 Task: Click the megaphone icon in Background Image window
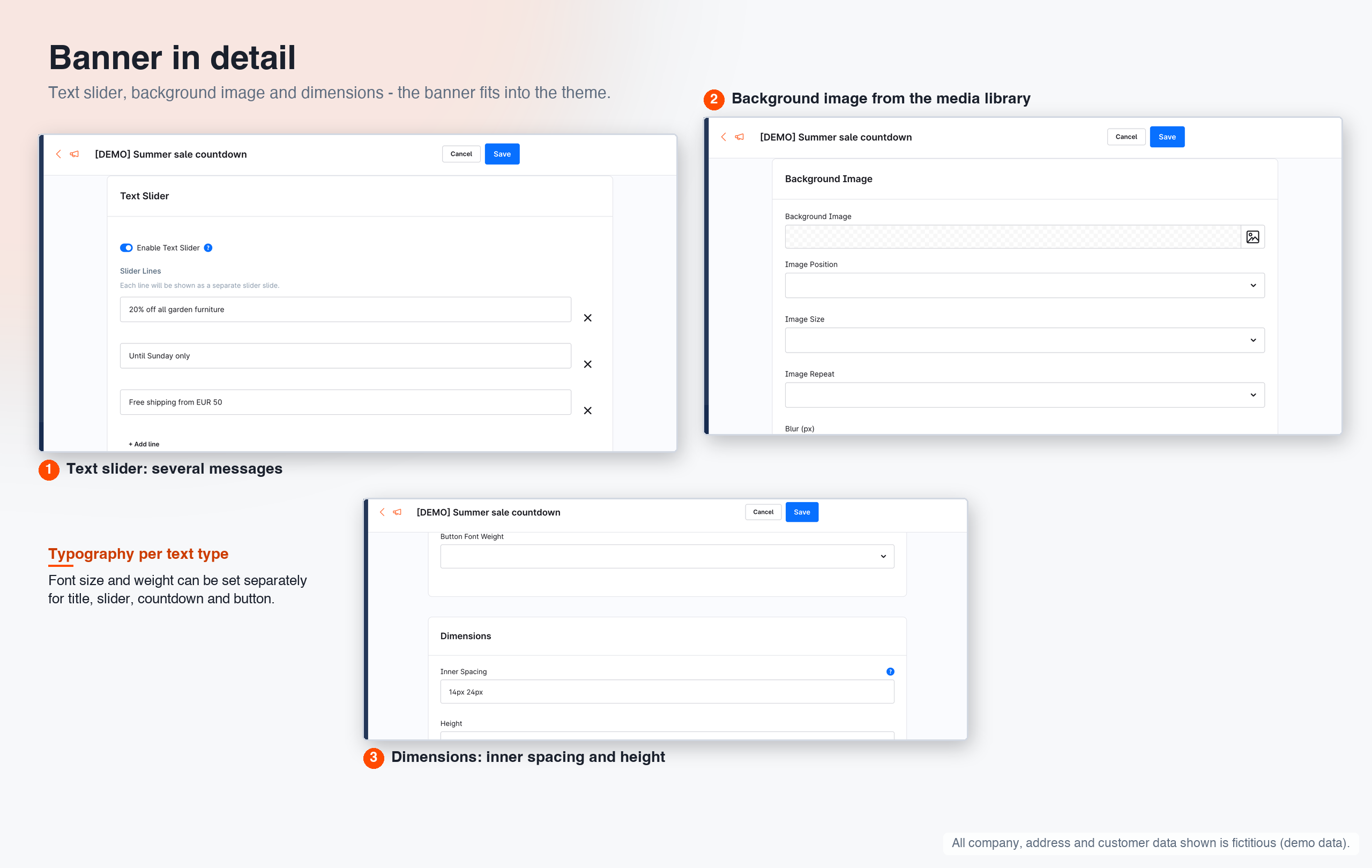pyautogui.click(x=740, y=137)
